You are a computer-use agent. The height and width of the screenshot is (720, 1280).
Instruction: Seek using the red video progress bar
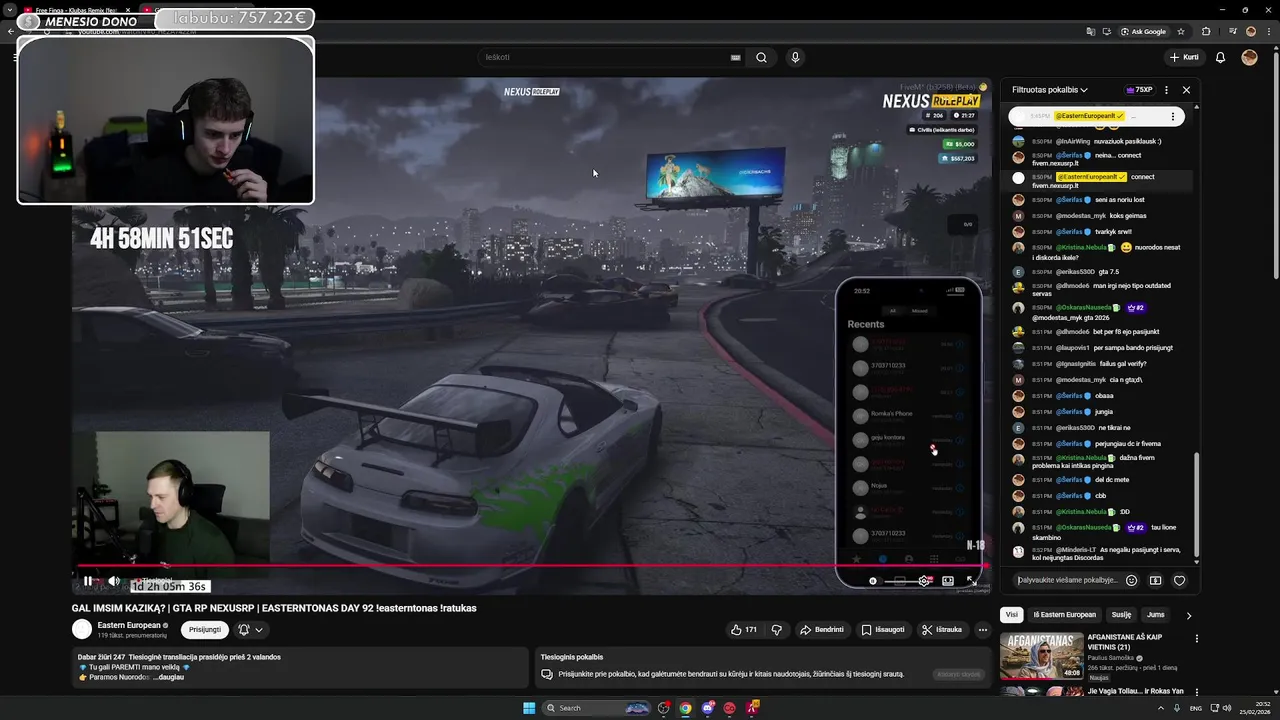pos(530,566)
